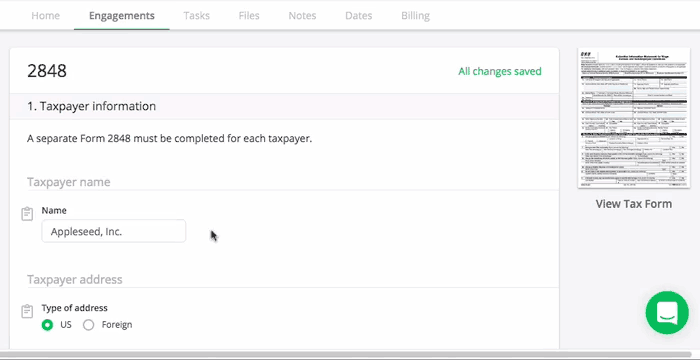This screenshot has height=360, width=700.
Task: Click the clipboard icon beside Name field
Action: click(27, 214)
